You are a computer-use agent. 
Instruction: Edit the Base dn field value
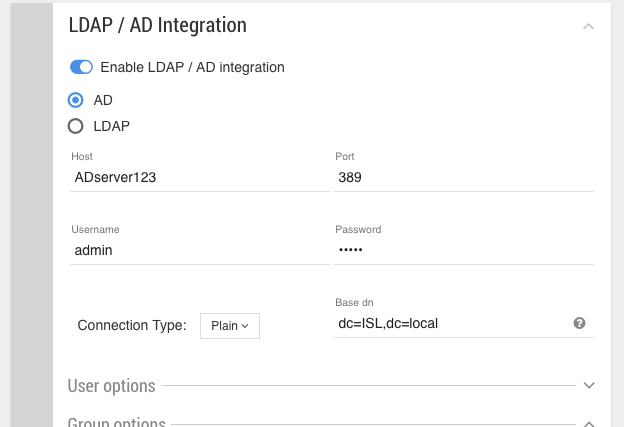(x=450, y=323)
